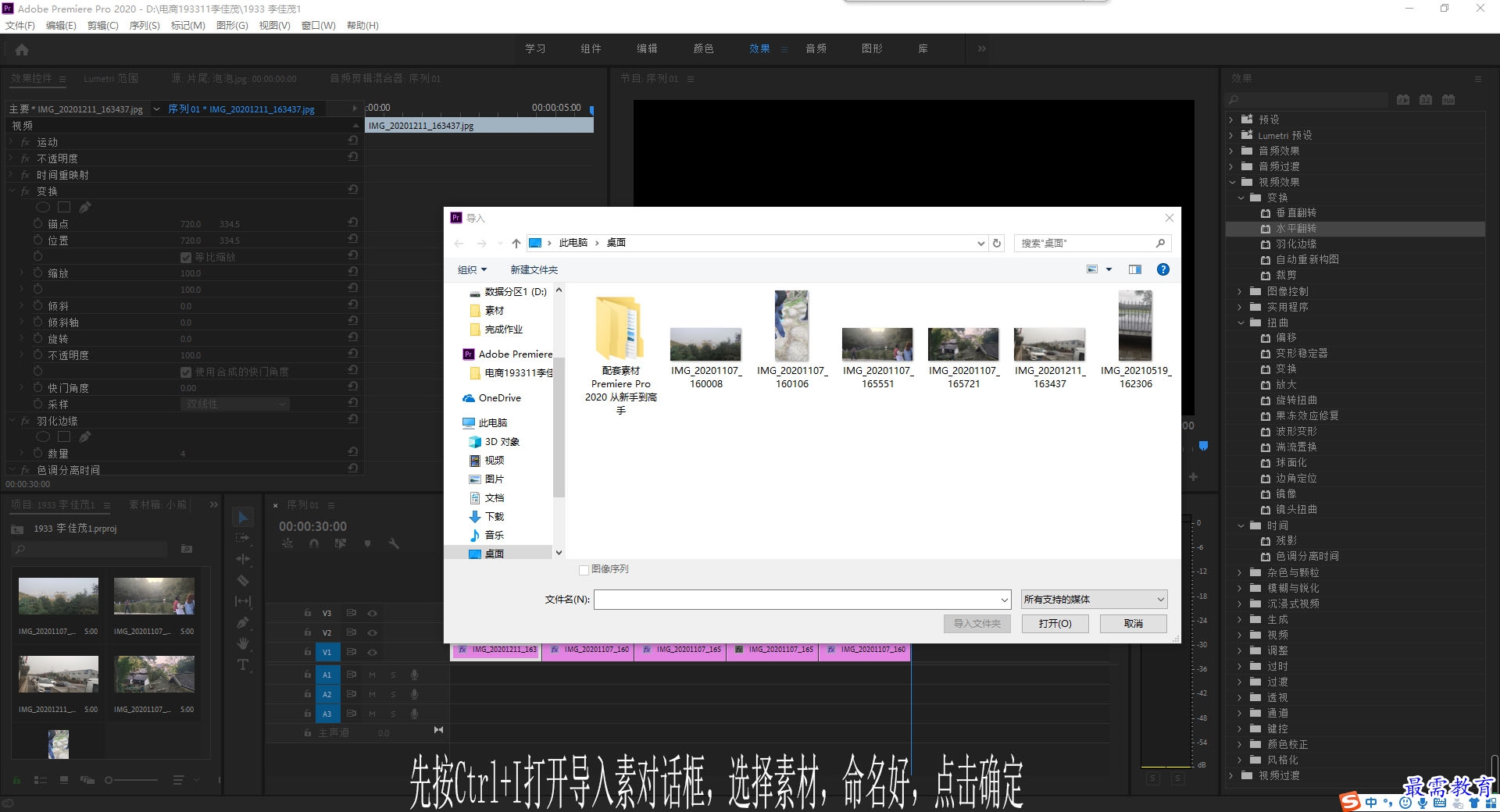The width and height of the screenshot is (1500, 812).
Task: Expand the 图像控制 effects folder
Action: coord(1240,291)
